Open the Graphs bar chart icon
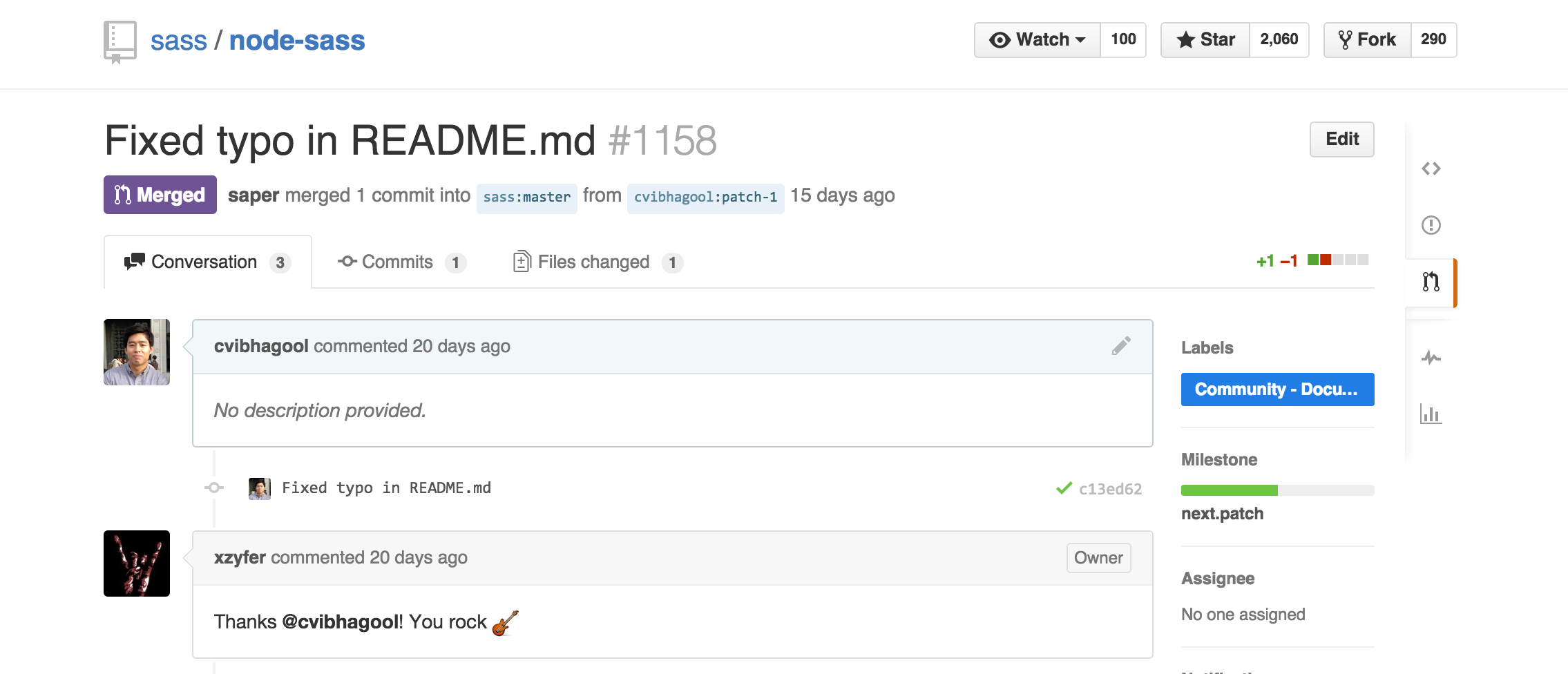 (x=1431, y=414)
